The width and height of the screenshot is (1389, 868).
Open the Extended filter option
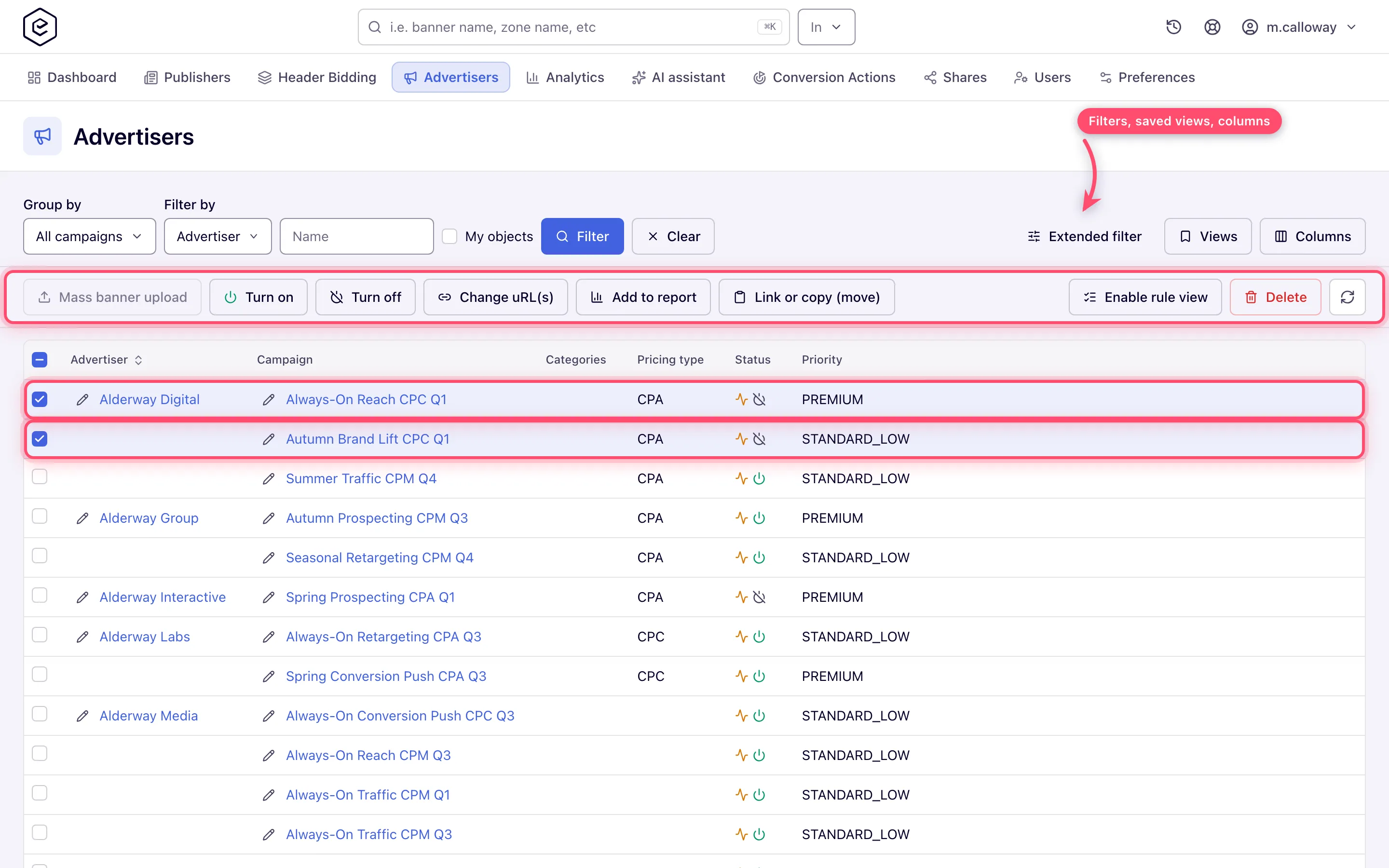coord(1084,236)
